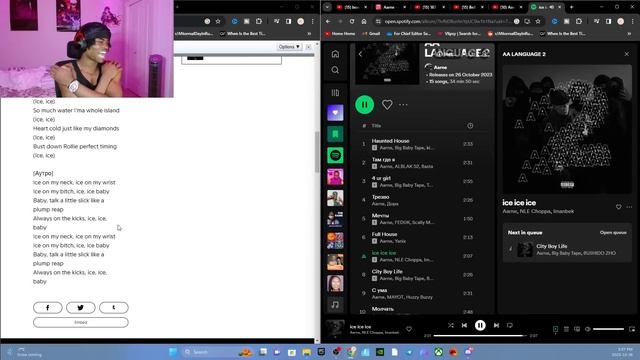640x360 pixels.
Task: Open the Windows Start button
Action: pos(173,352)
